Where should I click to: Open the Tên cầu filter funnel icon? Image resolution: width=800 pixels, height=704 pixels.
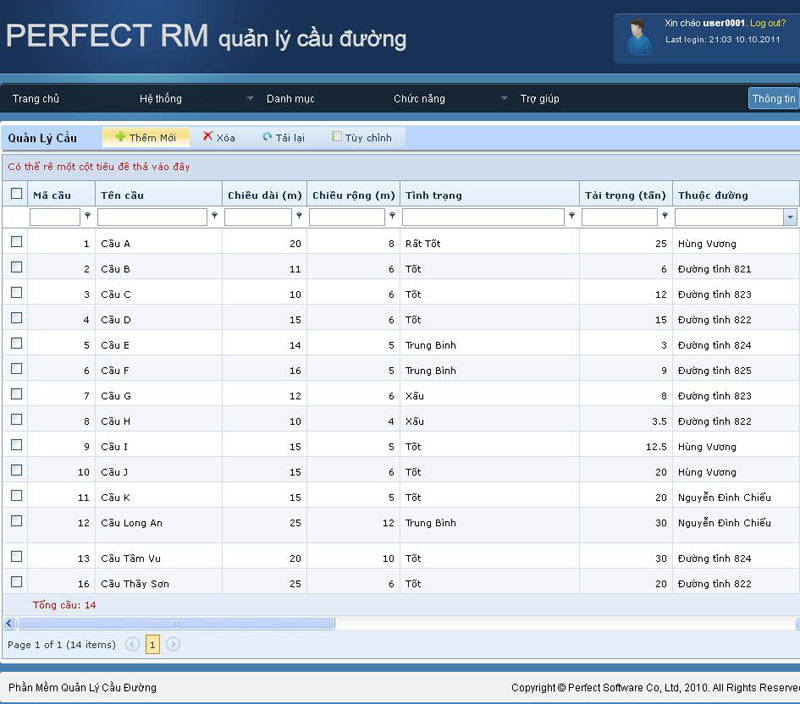tap(215, 216)
